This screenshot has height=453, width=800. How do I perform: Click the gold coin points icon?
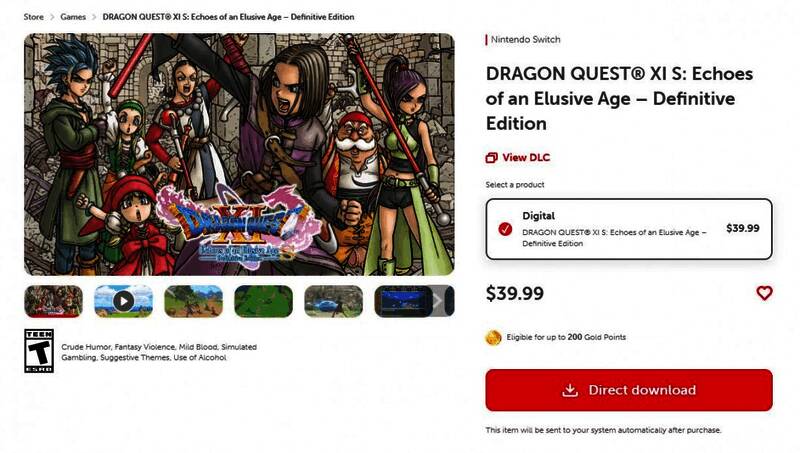(x=493, y=338)
